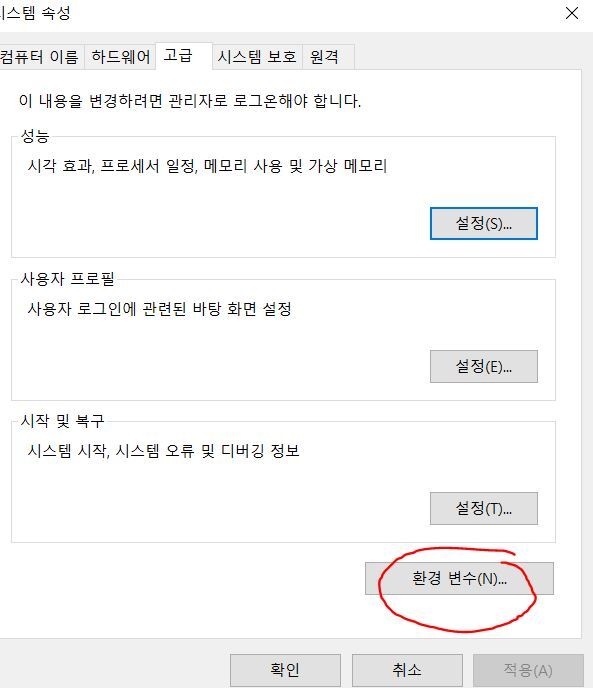Go to the 시스템 보호 tab
This screenshot has width=593, height=688.
coord(257,57)
